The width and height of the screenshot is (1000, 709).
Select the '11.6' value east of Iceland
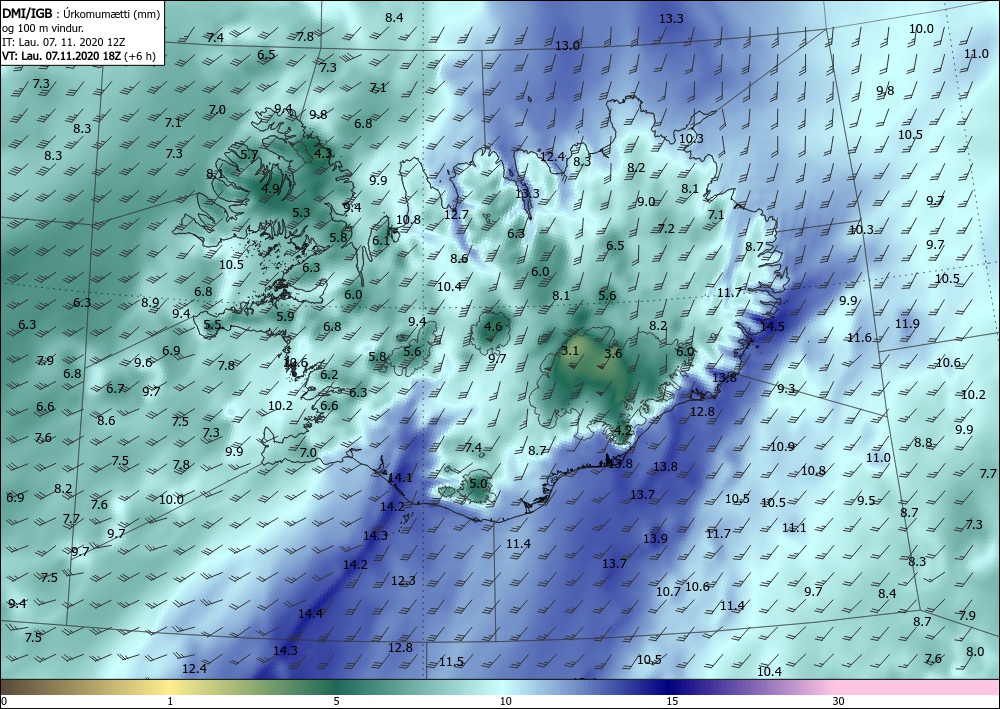pyautogui.click(x=859, y=338)
